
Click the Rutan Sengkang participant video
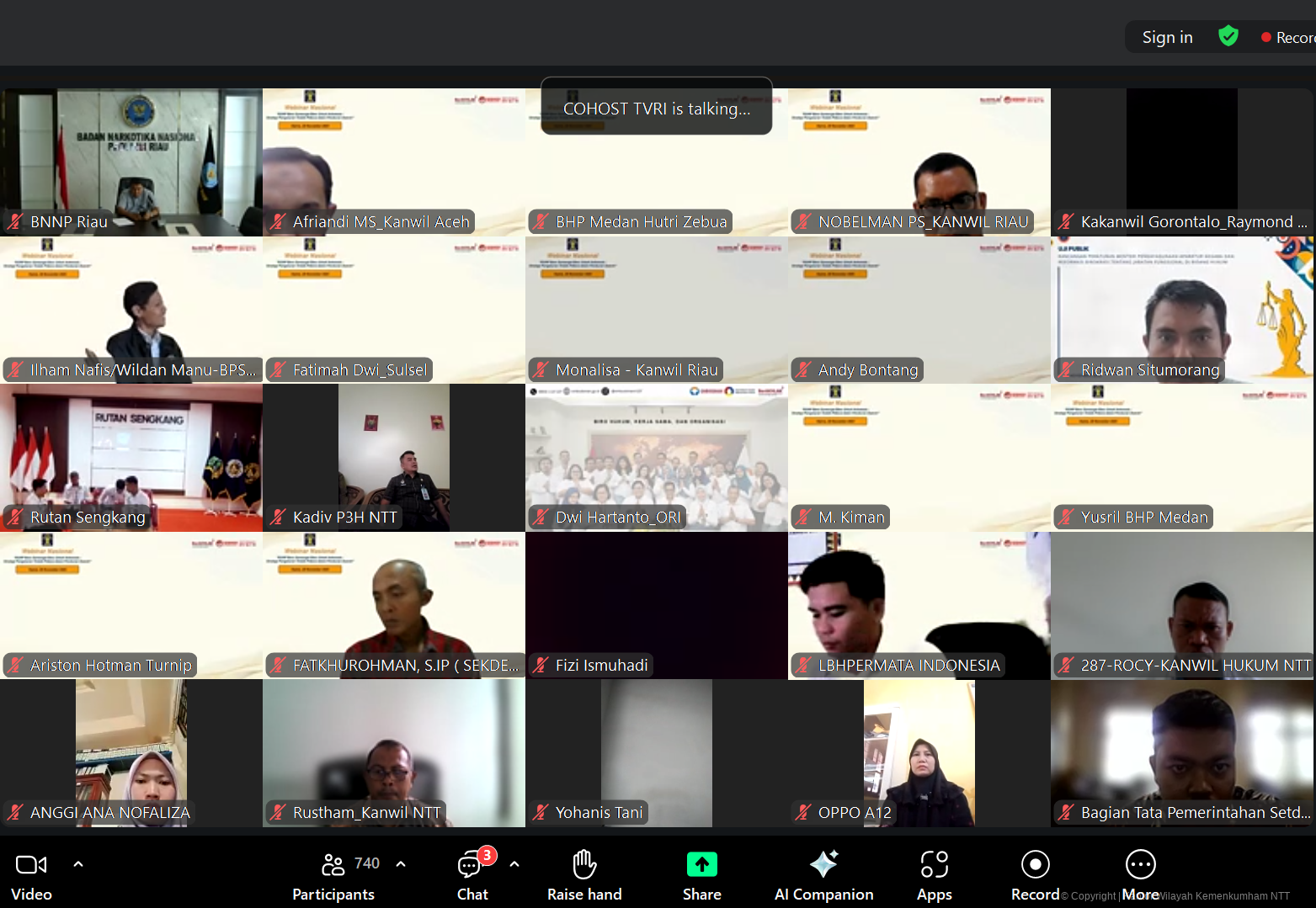click(131, 455)
